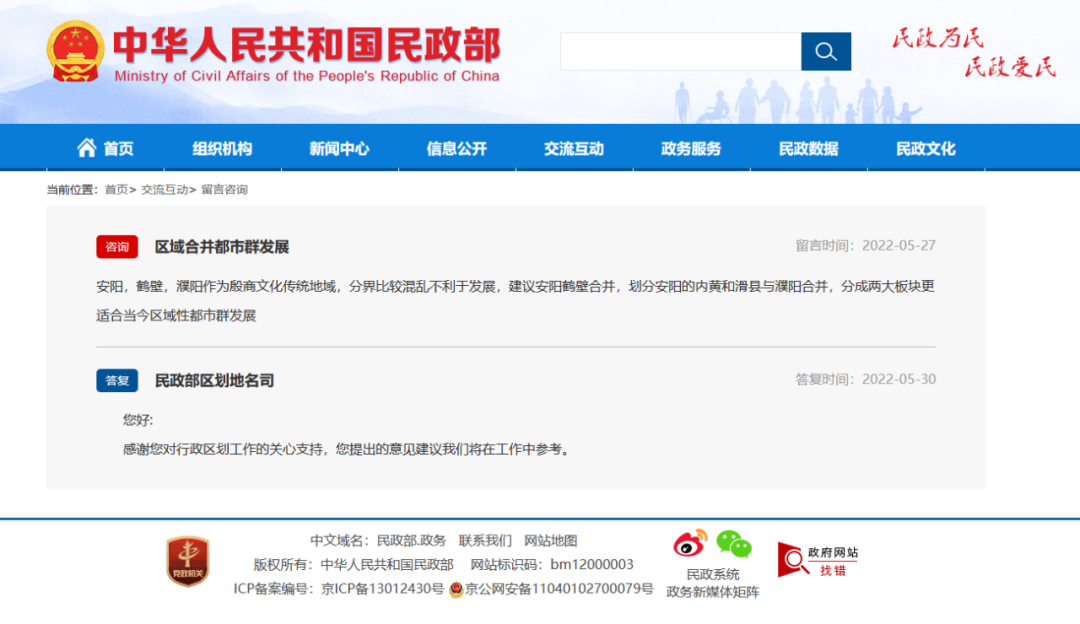Open the Weibo icon in footer
1080x624 pixels.
point(690,543)
